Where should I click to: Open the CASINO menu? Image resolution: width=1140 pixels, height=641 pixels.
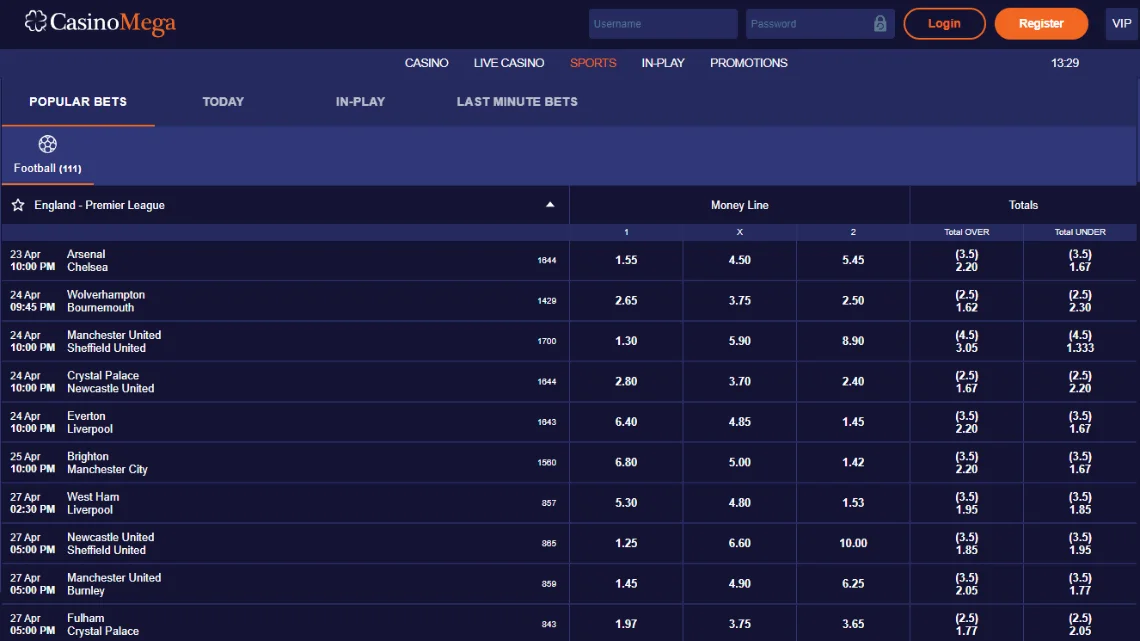pyautogui.click(x=427, y=63)
